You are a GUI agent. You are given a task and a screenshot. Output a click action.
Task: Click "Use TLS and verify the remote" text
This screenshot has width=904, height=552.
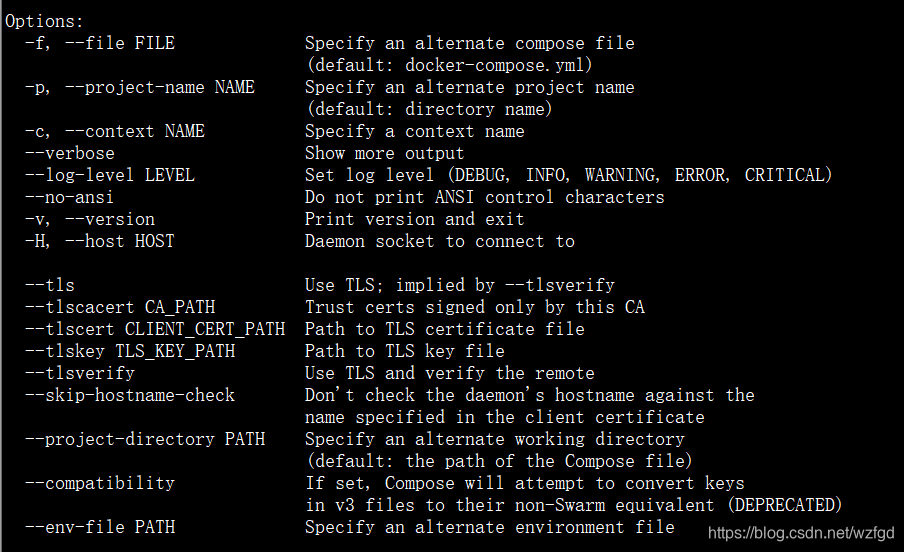click(x=450, y=373)
